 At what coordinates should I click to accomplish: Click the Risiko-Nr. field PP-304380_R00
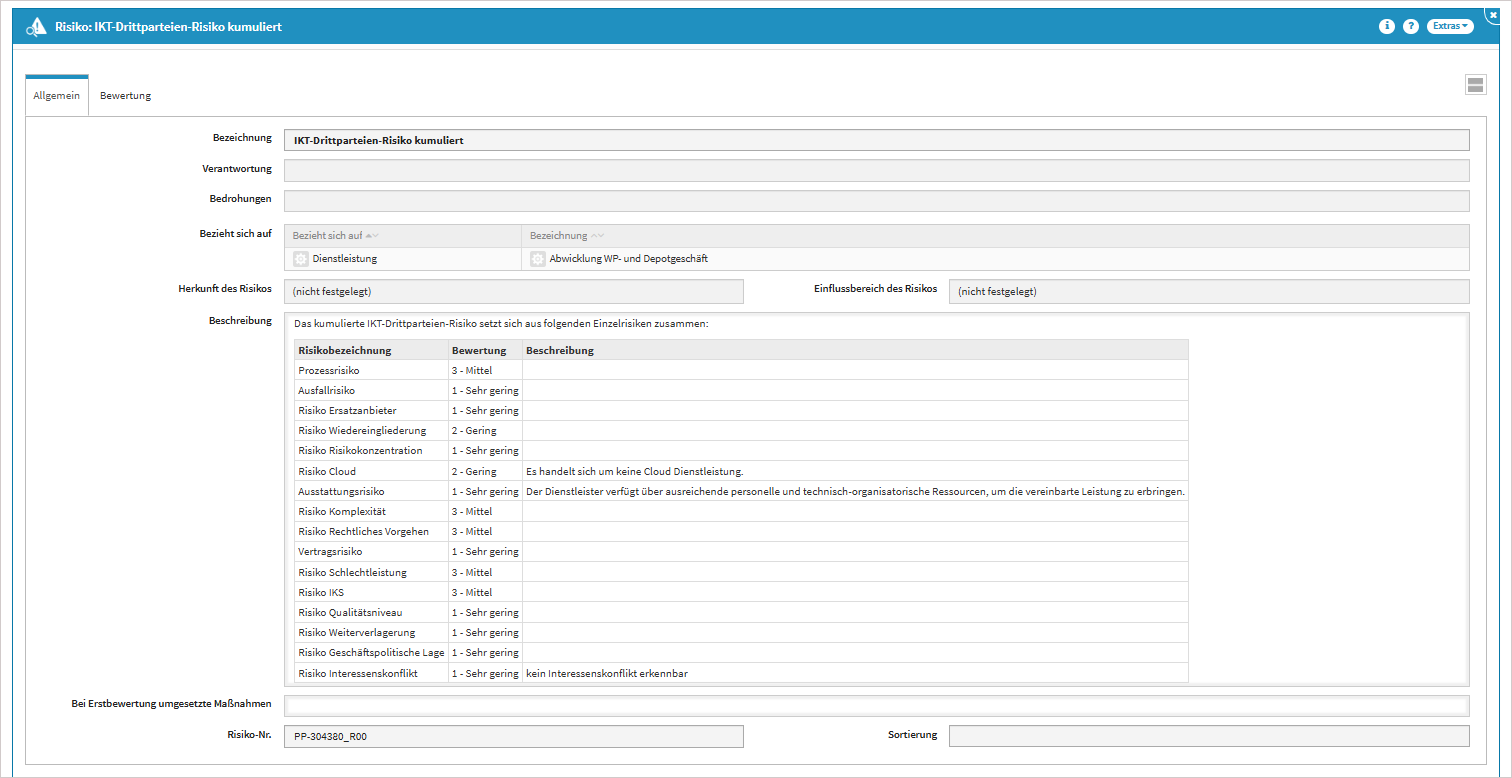point(514,736)
